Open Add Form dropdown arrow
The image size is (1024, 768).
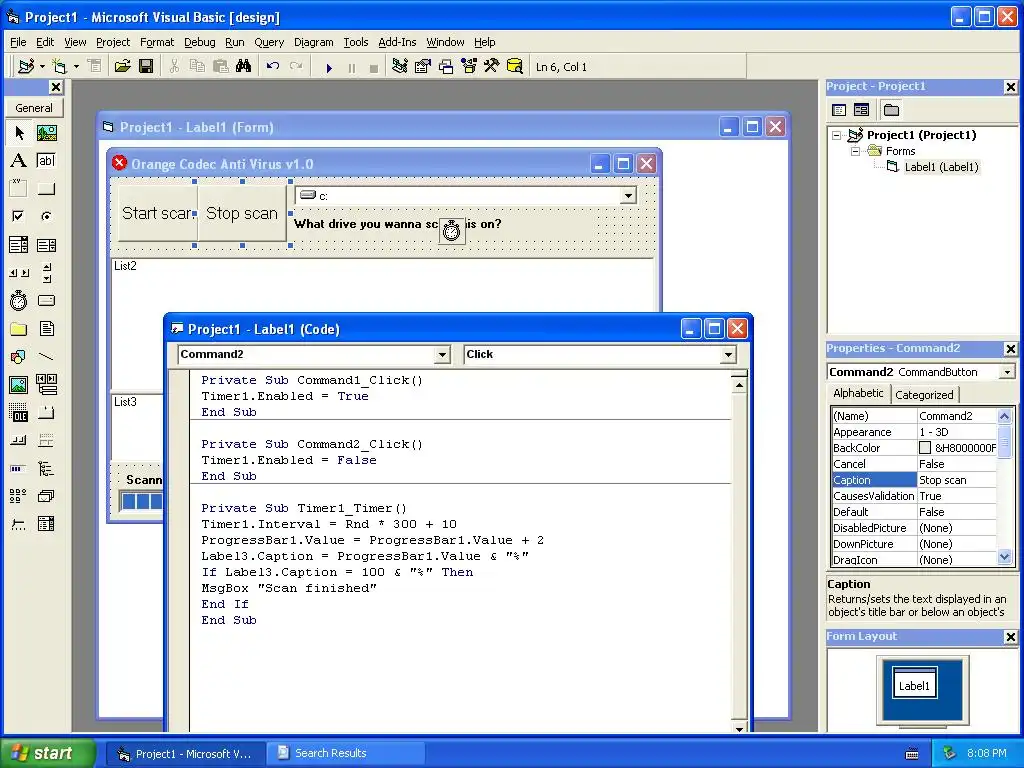pos(76,67)
